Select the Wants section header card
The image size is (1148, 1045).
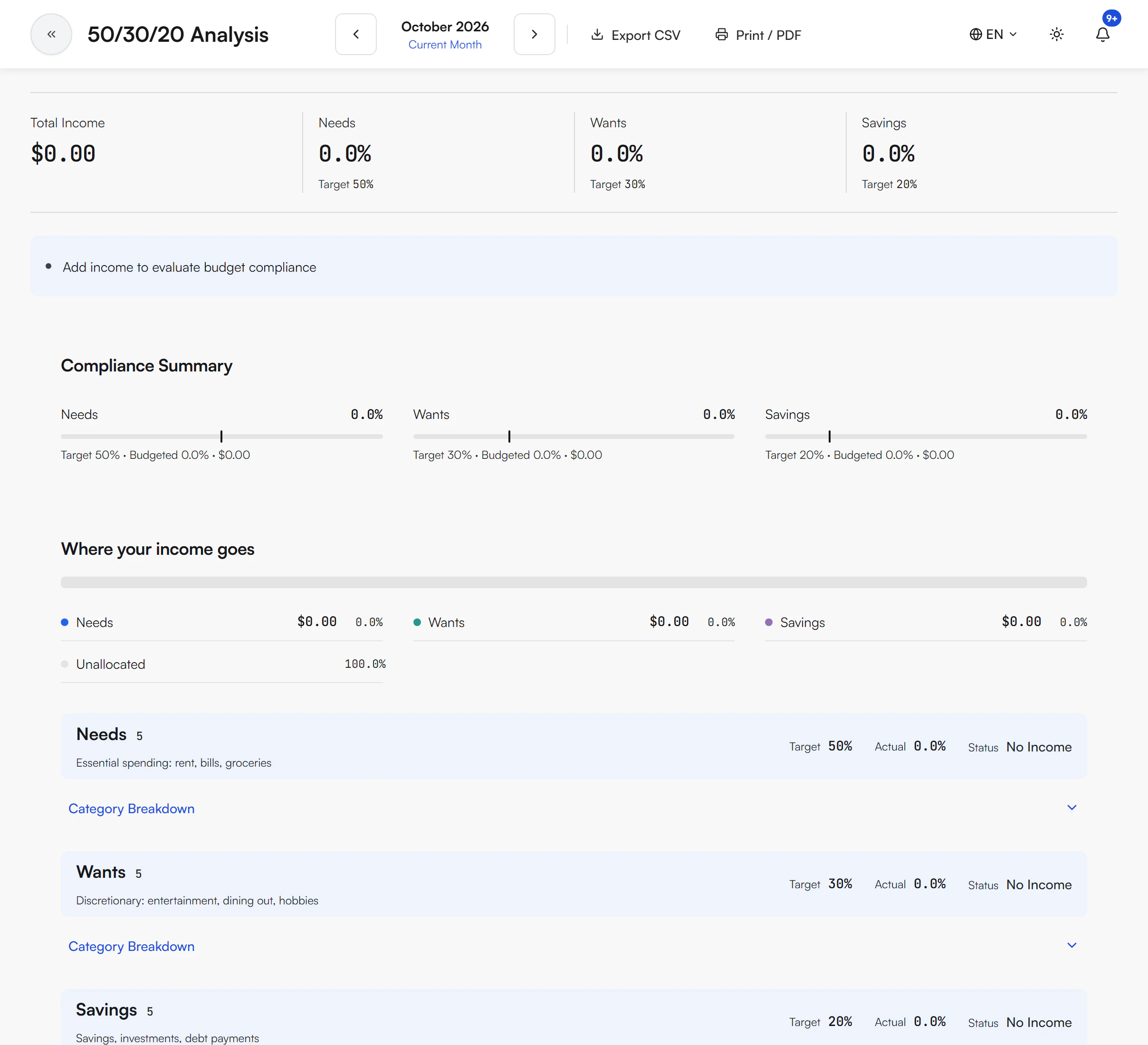click(574, 884)
